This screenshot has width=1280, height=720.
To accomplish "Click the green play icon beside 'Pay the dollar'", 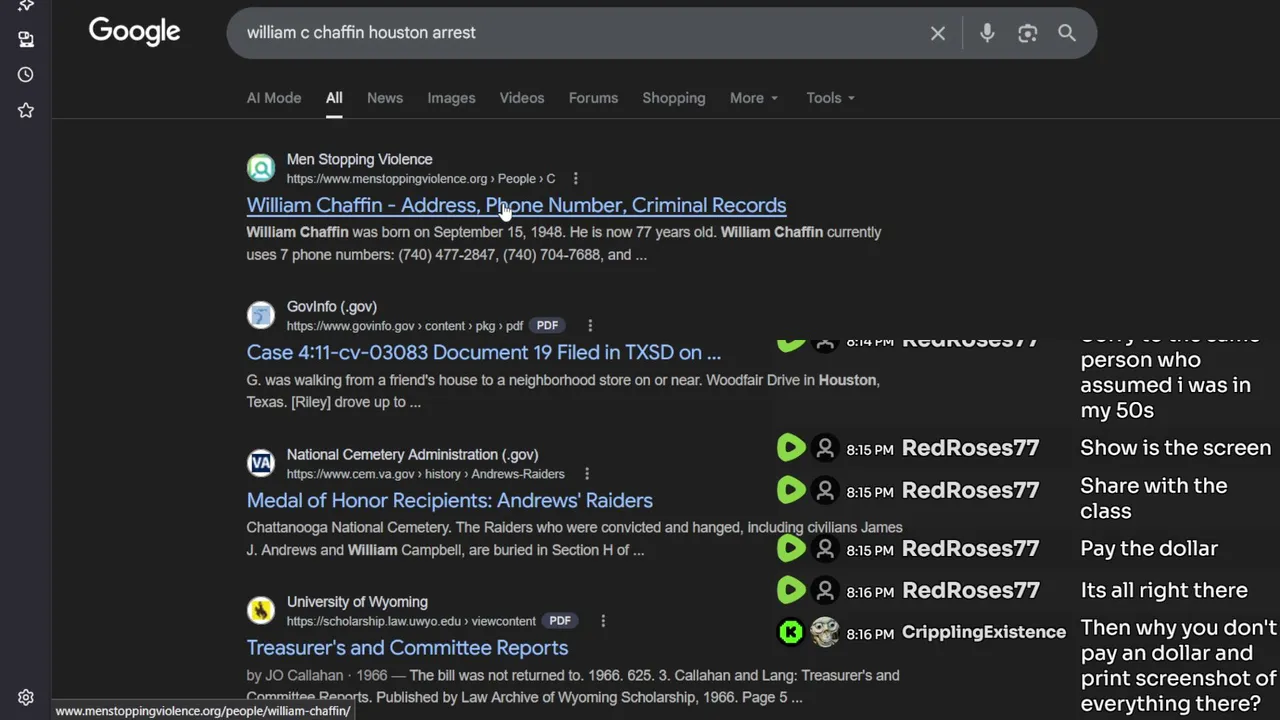I will [791, 548].
